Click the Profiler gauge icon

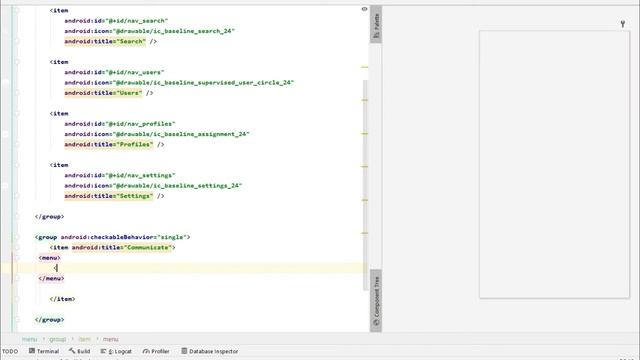146,351
